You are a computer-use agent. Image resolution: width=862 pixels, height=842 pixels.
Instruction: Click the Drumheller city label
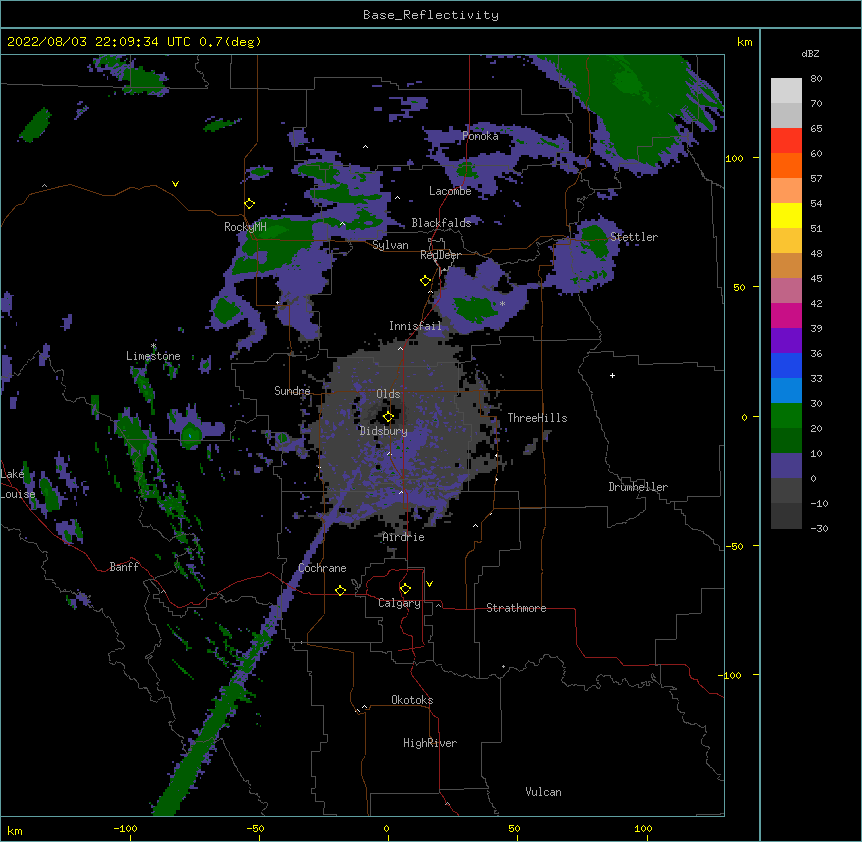coord(638,487)
